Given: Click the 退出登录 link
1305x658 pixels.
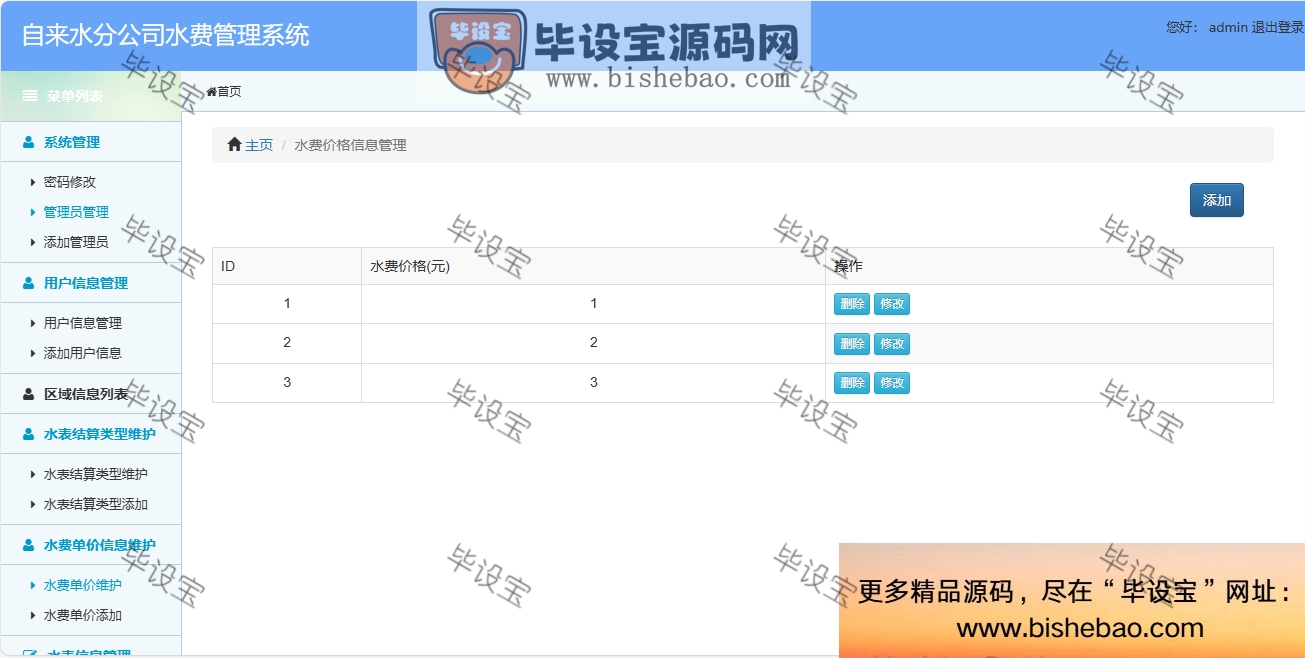Looking at the screenshot, I should click(1277, 28).
